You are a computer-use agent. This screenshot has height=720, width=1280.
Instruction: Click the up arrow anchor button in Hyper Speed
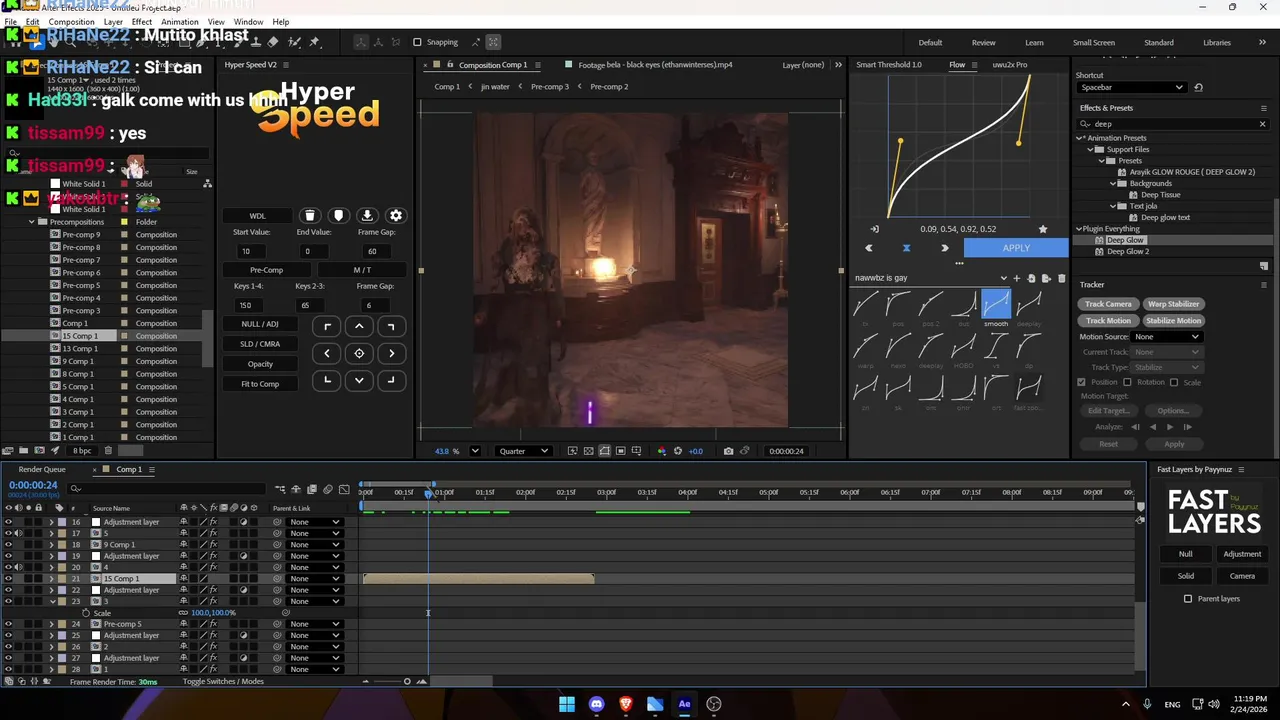point(359,326)
